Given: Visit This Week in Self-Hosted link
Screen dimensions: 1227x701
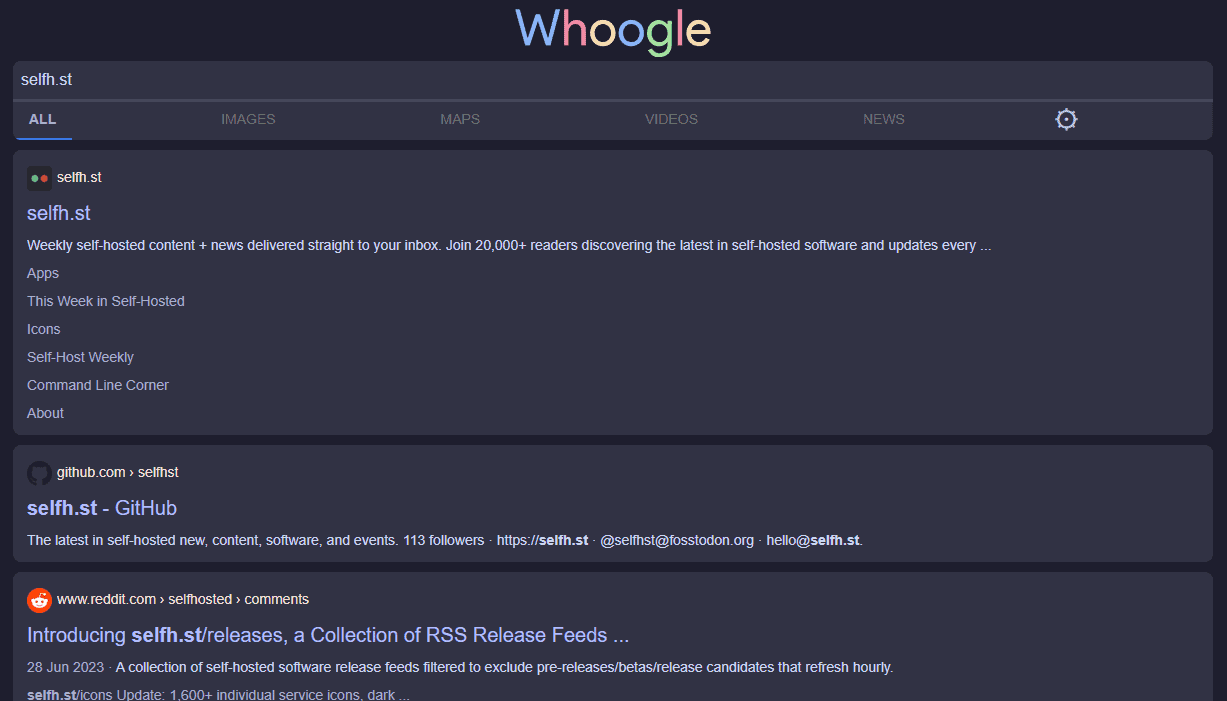Looking at the screenshot, I should click(x=106, y=302).
